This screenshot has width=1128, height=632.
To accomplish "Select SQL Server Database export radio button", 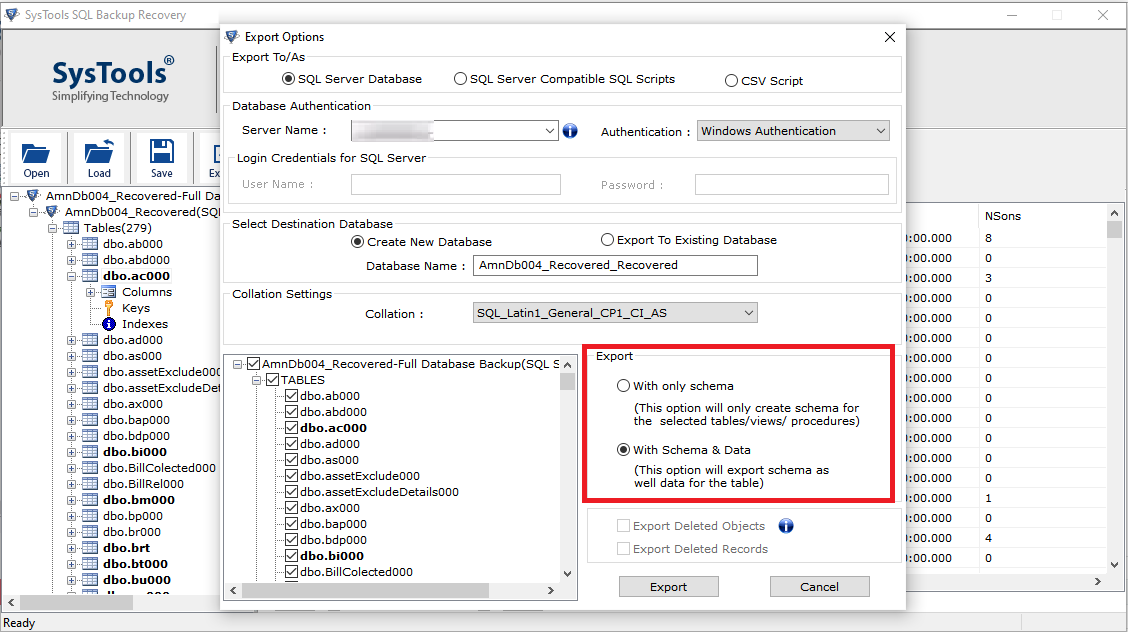I will point(288,79).
